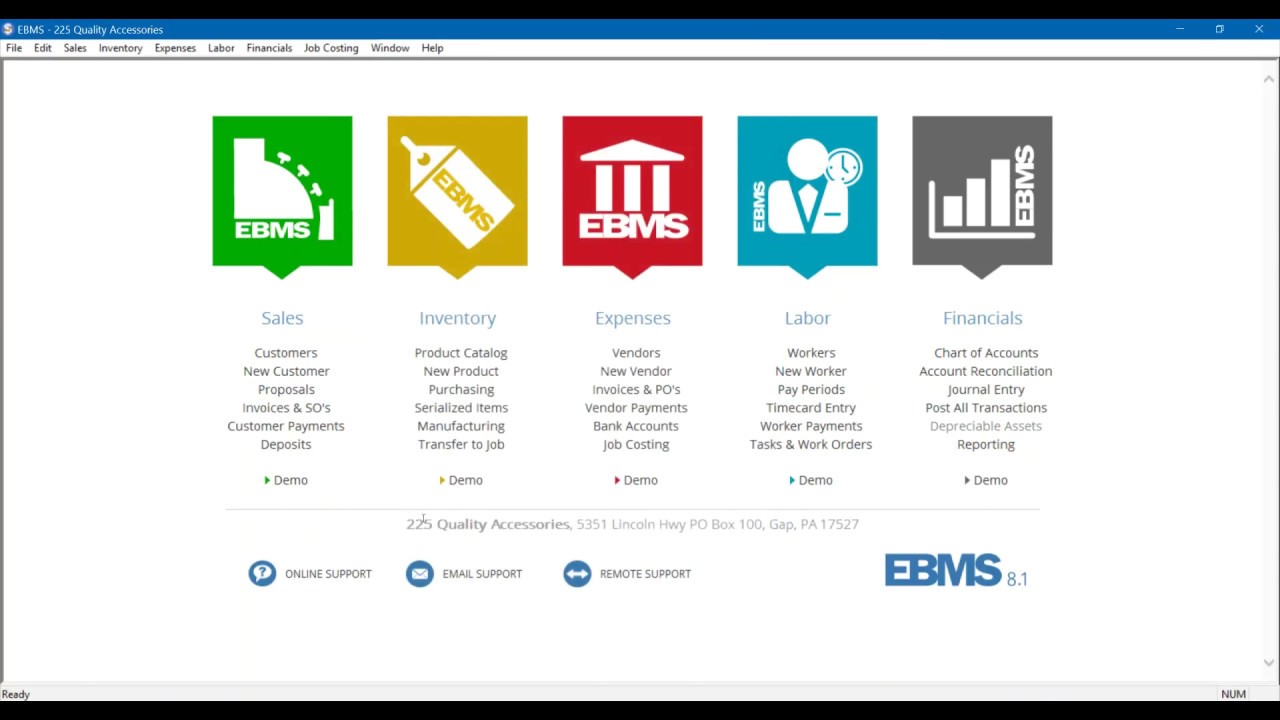Viewport: 1280px width, 720px height.
Task: Open the Expenses menu in menu bar
Action: pos(175,48)
